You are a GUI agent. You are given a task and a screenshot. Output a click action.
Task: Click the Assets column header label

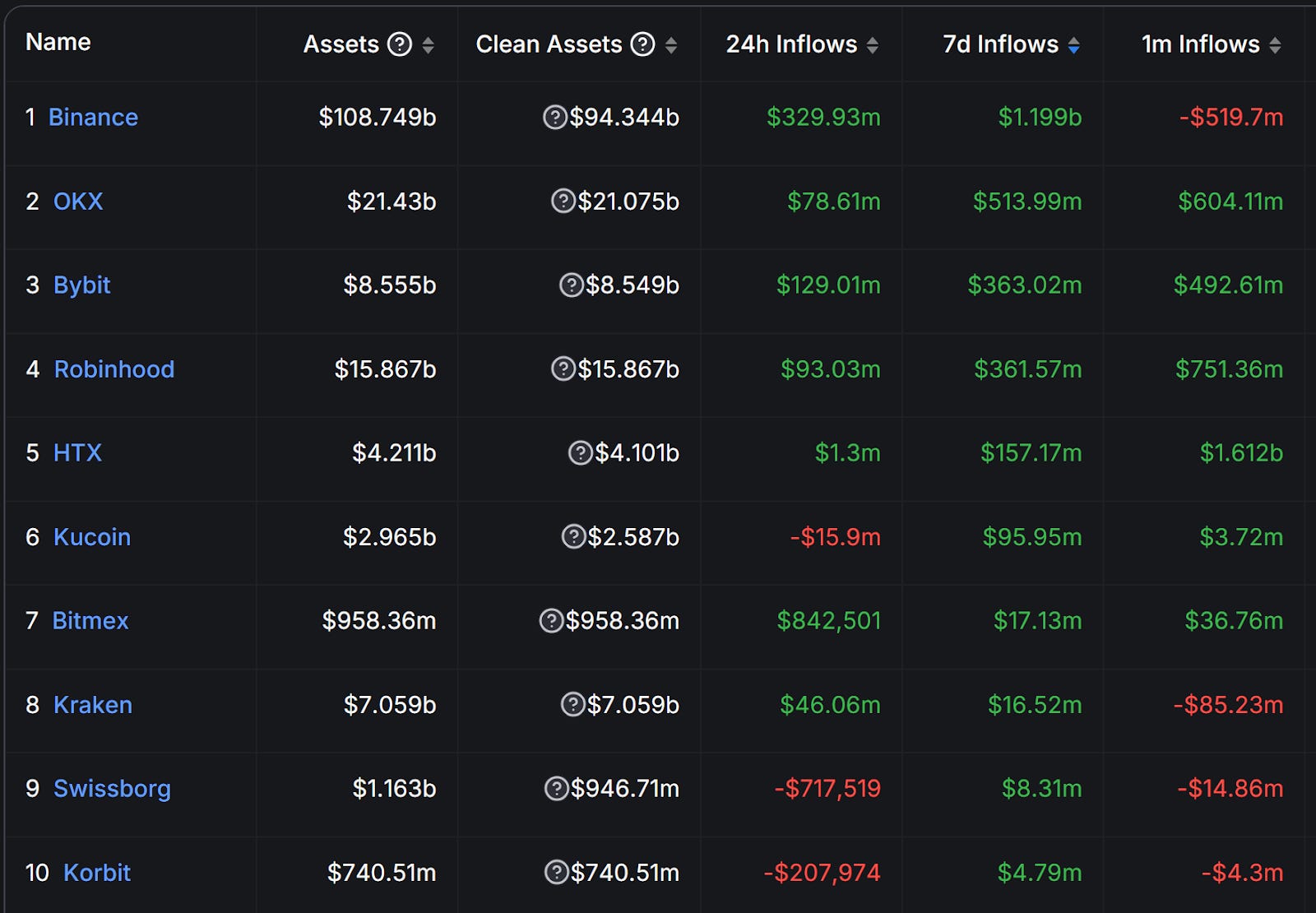click(341, 44)
